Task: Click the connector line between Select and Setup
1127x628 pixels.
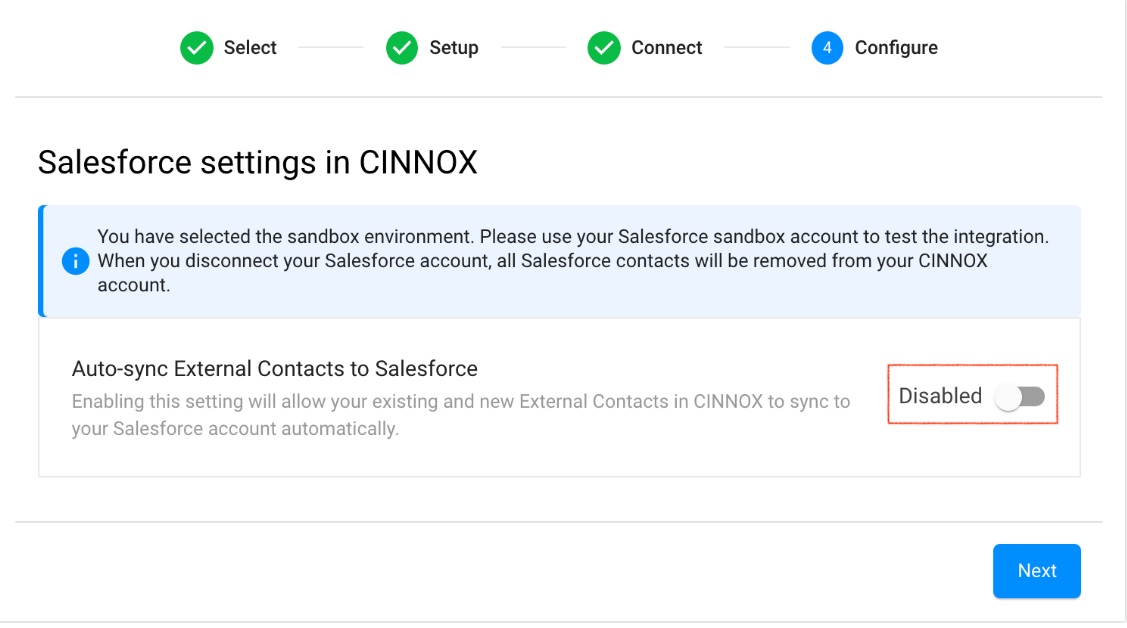Action: [331, 48]
